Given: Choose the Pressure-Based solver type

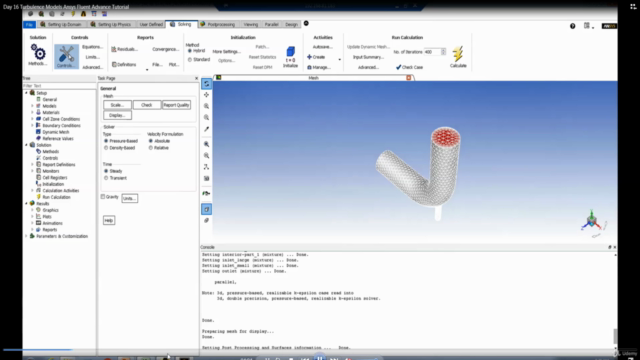Looking at the screenshot, I should coord(121,141).
